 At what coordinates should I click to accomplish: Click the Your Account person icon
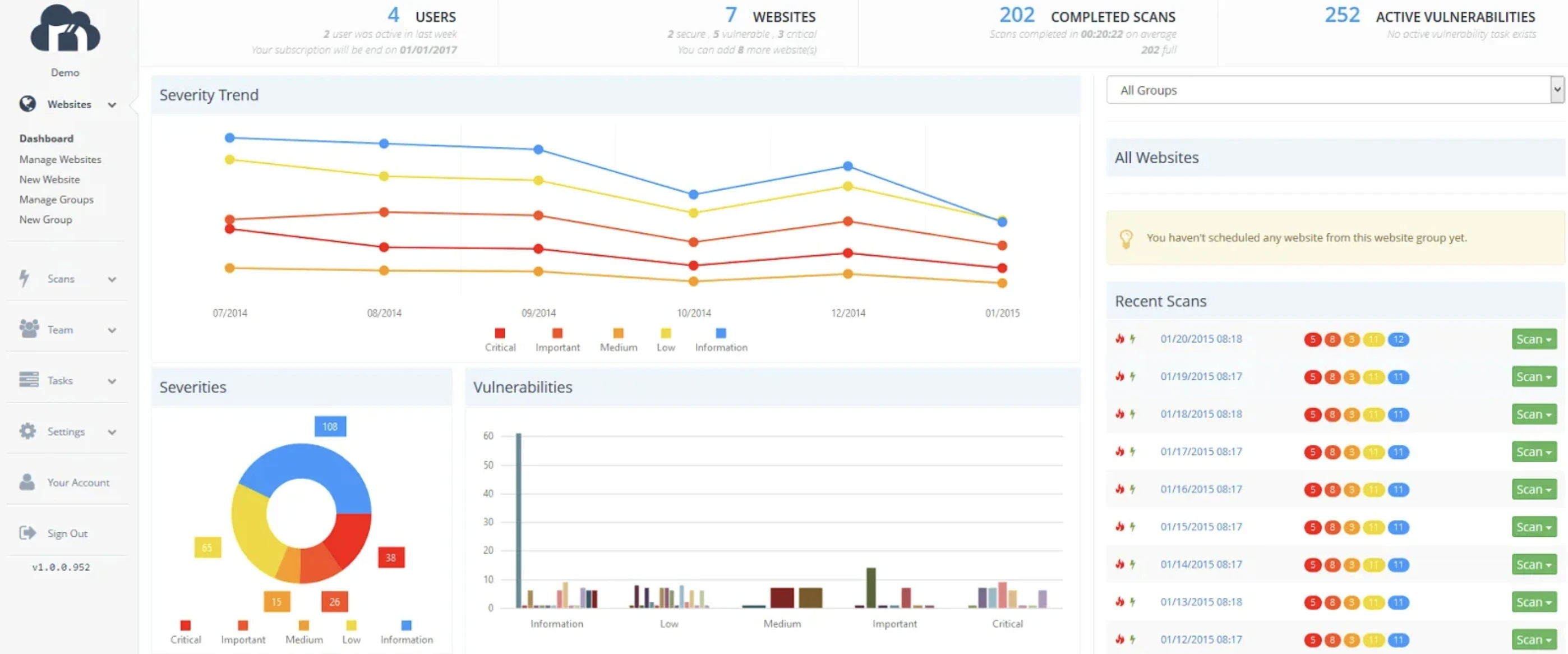pyautogui.click(x=27, y=482)
